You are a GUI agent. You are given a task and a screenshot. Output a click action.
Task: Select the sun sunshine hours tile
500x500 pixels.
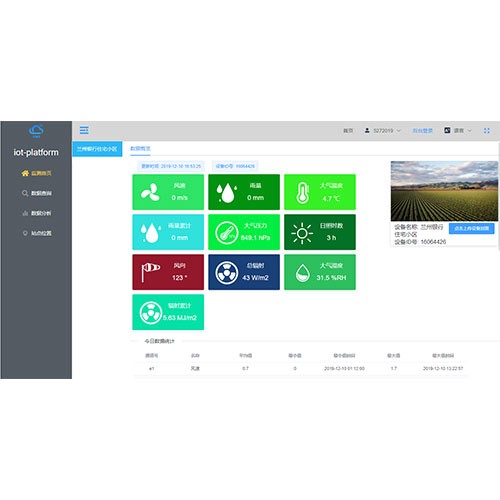pos(320,232)
